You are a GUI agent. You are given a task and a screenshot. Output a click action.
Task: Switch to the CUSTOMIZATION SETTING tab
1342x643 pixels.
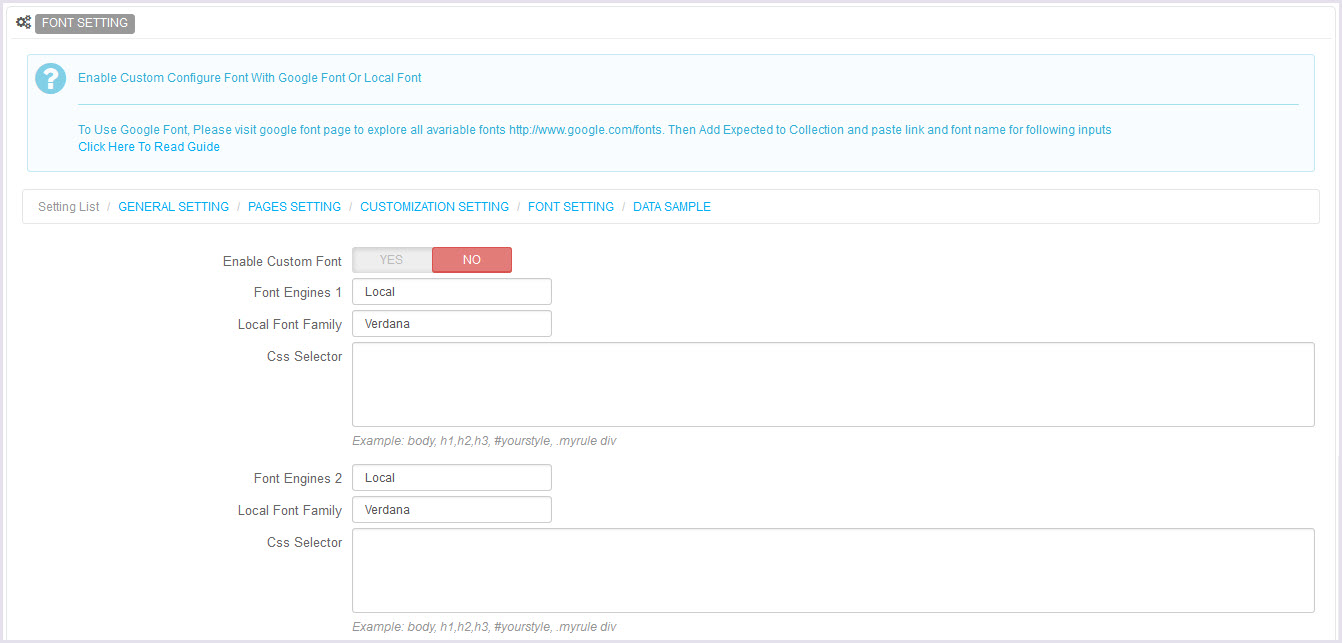click(x=434, y=207)
